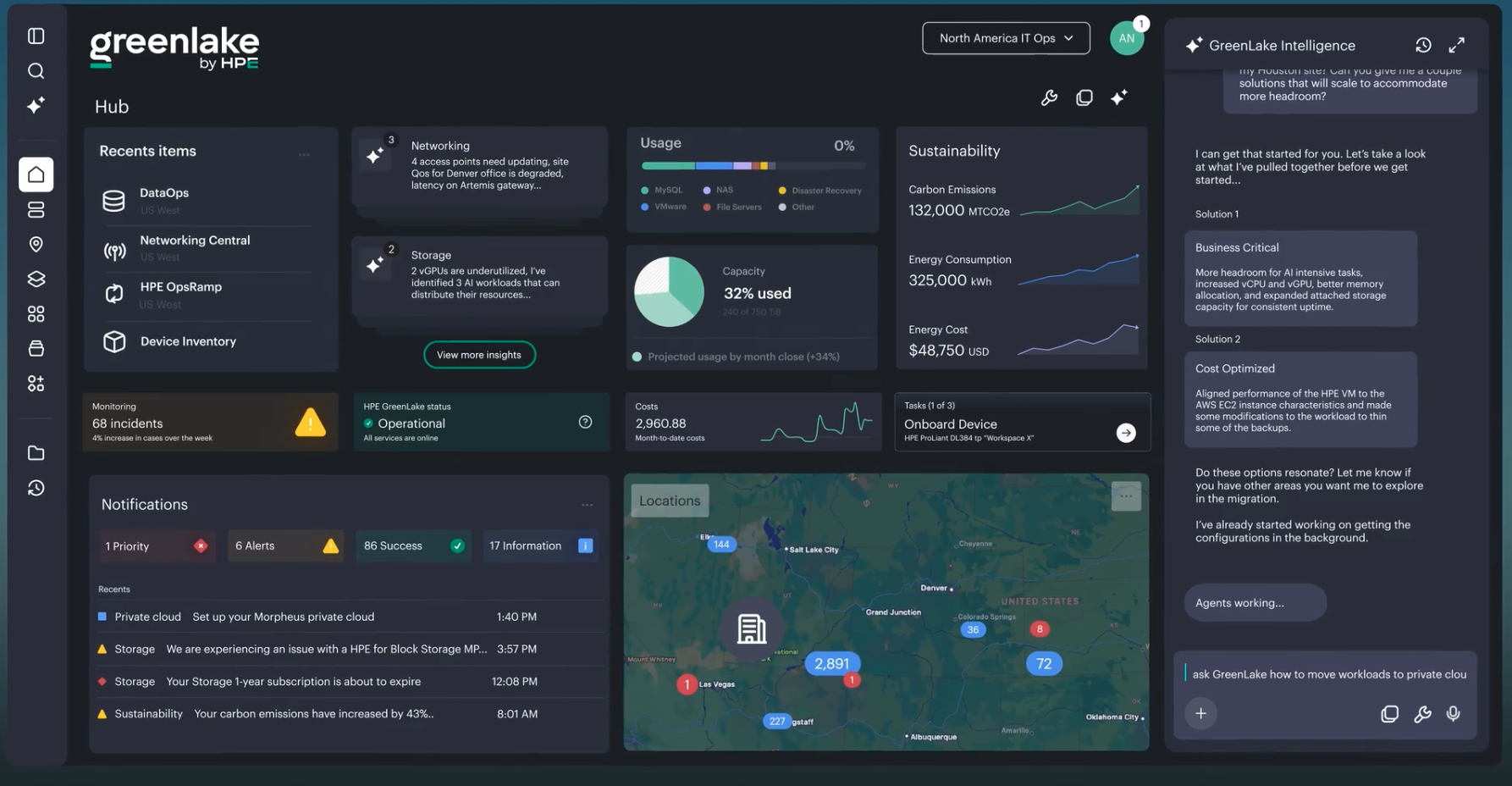This screenshot has width=1512, height=786.
Task: Open the servers stack icon in sidebar
Action: coord(36,209)
